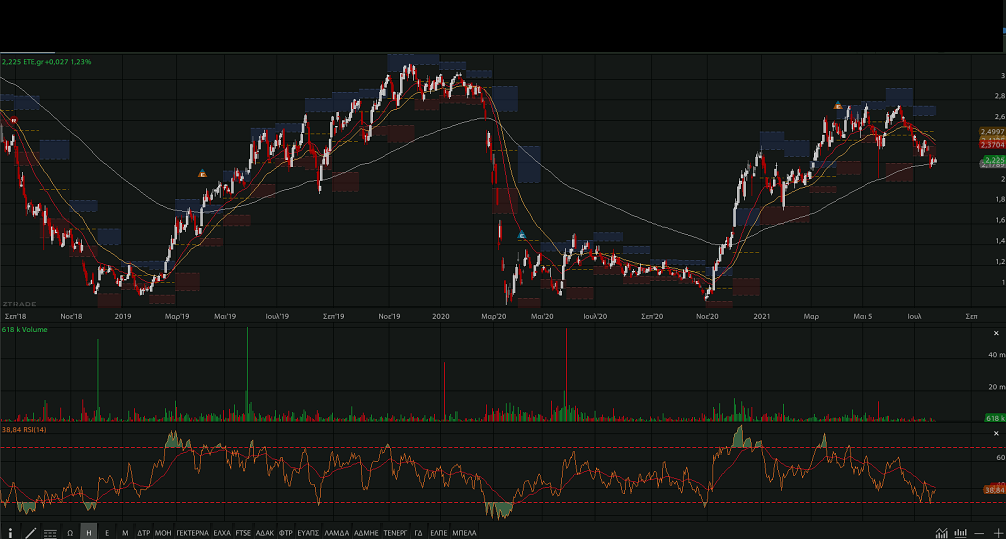Click the info (i) icon
The image size is (1006, 539).
[x=10, y=533]
